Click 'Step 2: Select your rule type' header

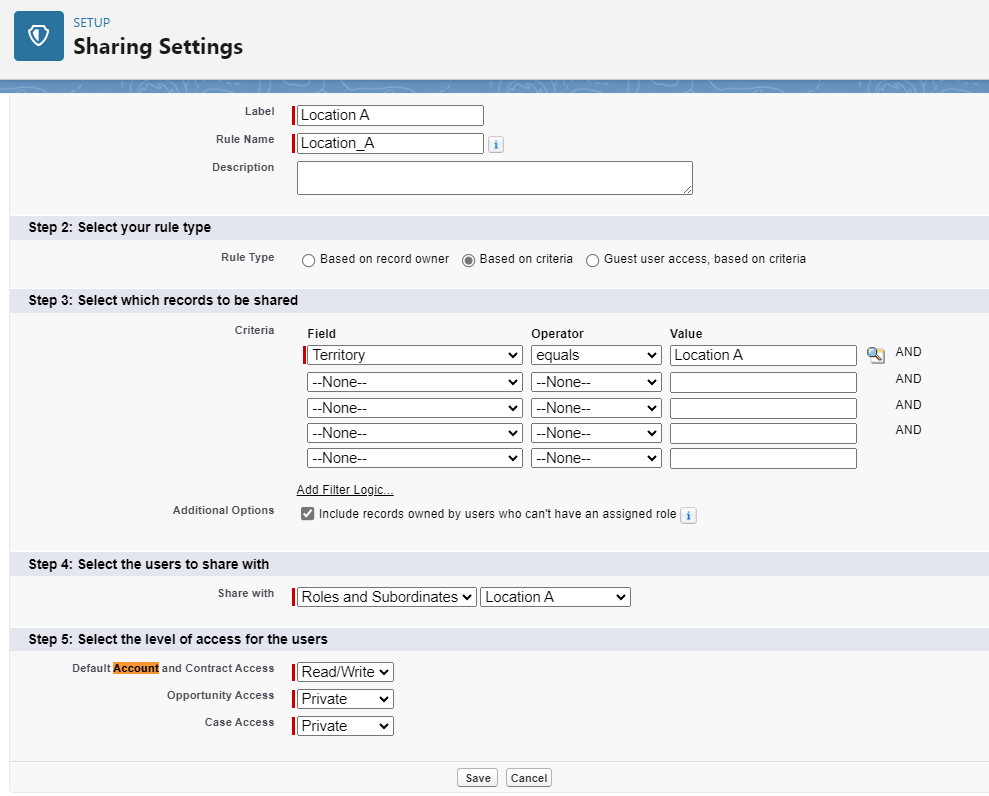pos(120,228)
